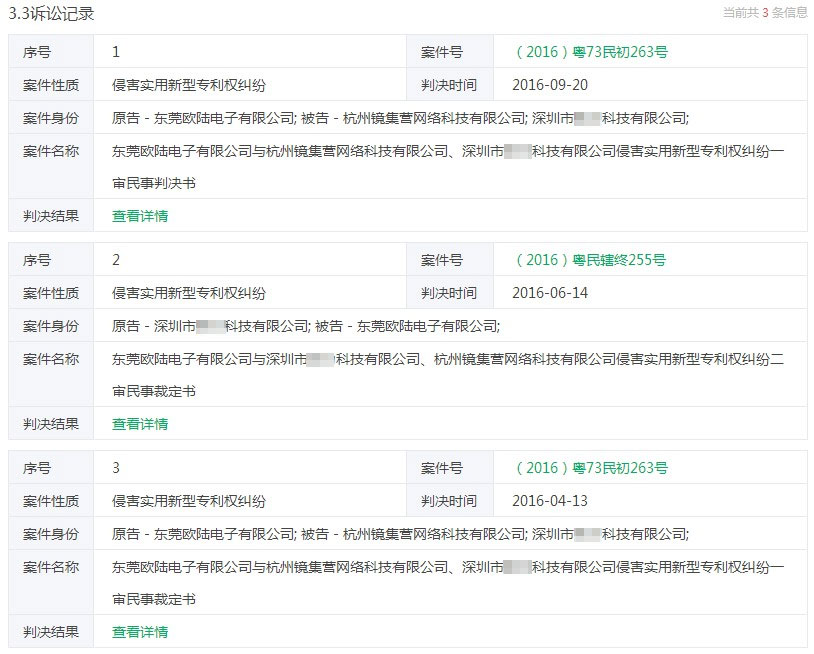Click 案件名称 label in record 3
Image resolution: width=814 pixels, height=654 pixels.
click(x=51, y=567)
